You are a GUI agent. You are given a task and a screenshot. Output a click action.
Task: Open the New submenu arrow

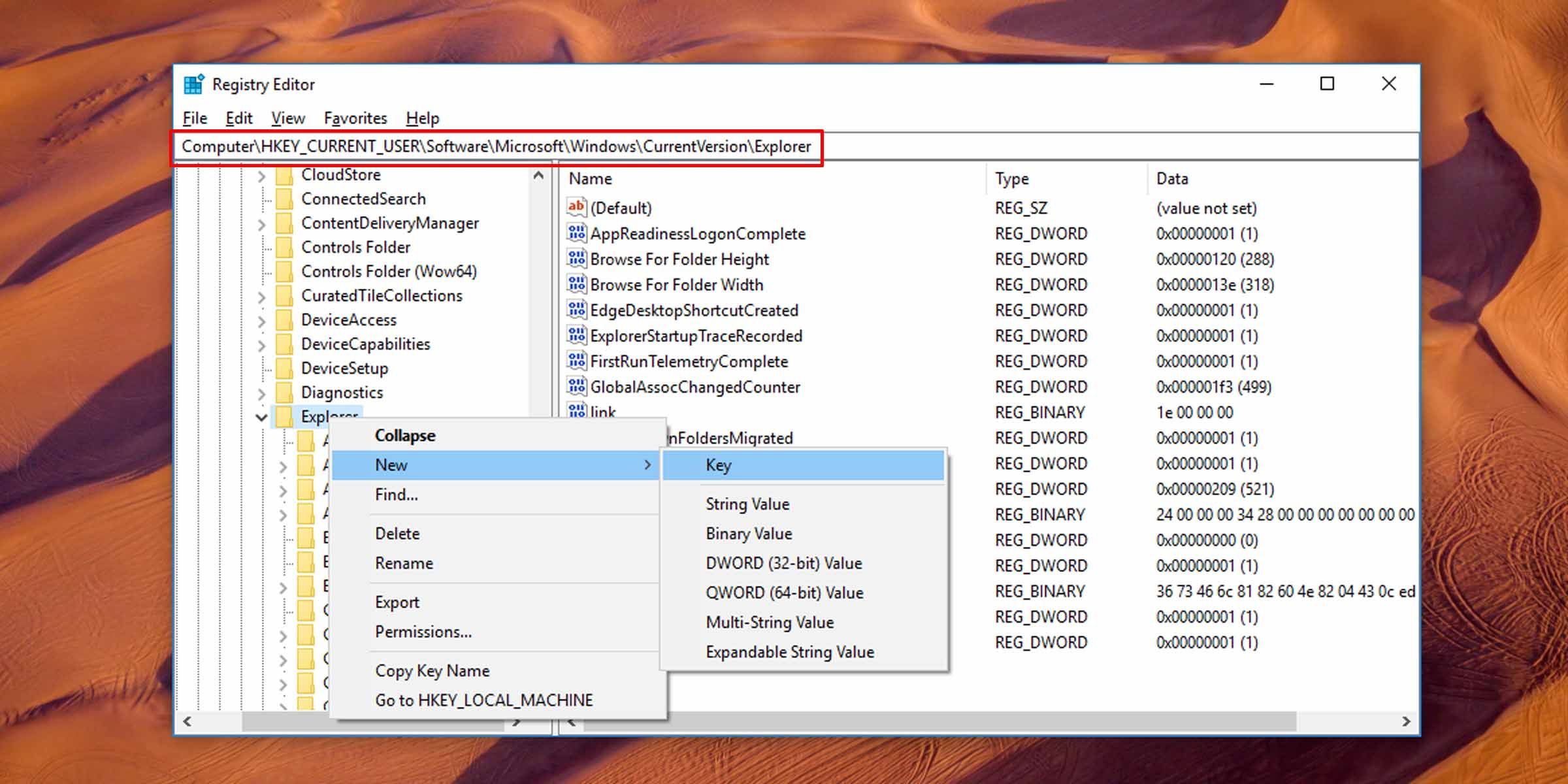[647, 465]
